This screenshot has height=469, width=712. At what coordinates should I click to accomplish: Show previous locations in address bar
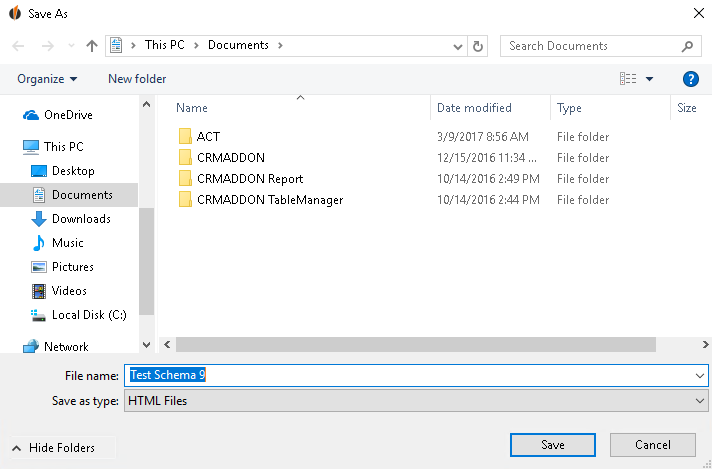tap(458, 46)
